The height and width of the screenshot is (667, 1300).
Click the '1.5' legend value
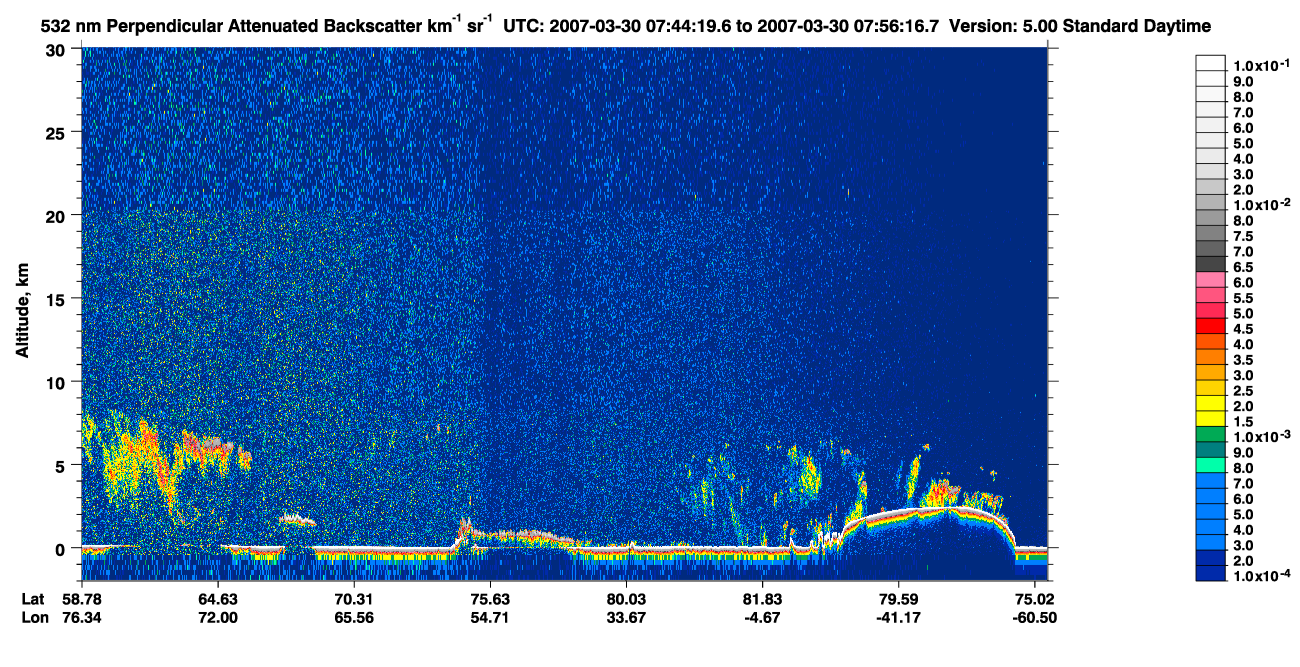tap(1243, 422)
